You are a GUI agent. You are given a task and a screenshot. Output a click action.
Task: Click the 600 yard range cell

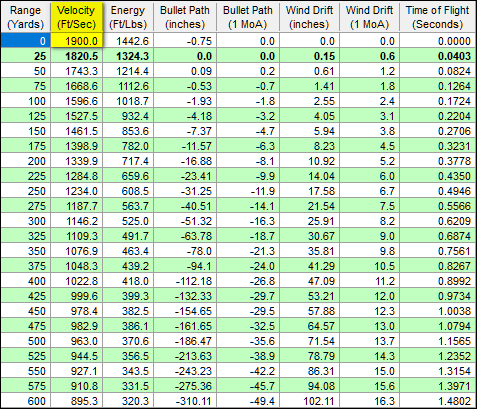click(x=26, y=401)
